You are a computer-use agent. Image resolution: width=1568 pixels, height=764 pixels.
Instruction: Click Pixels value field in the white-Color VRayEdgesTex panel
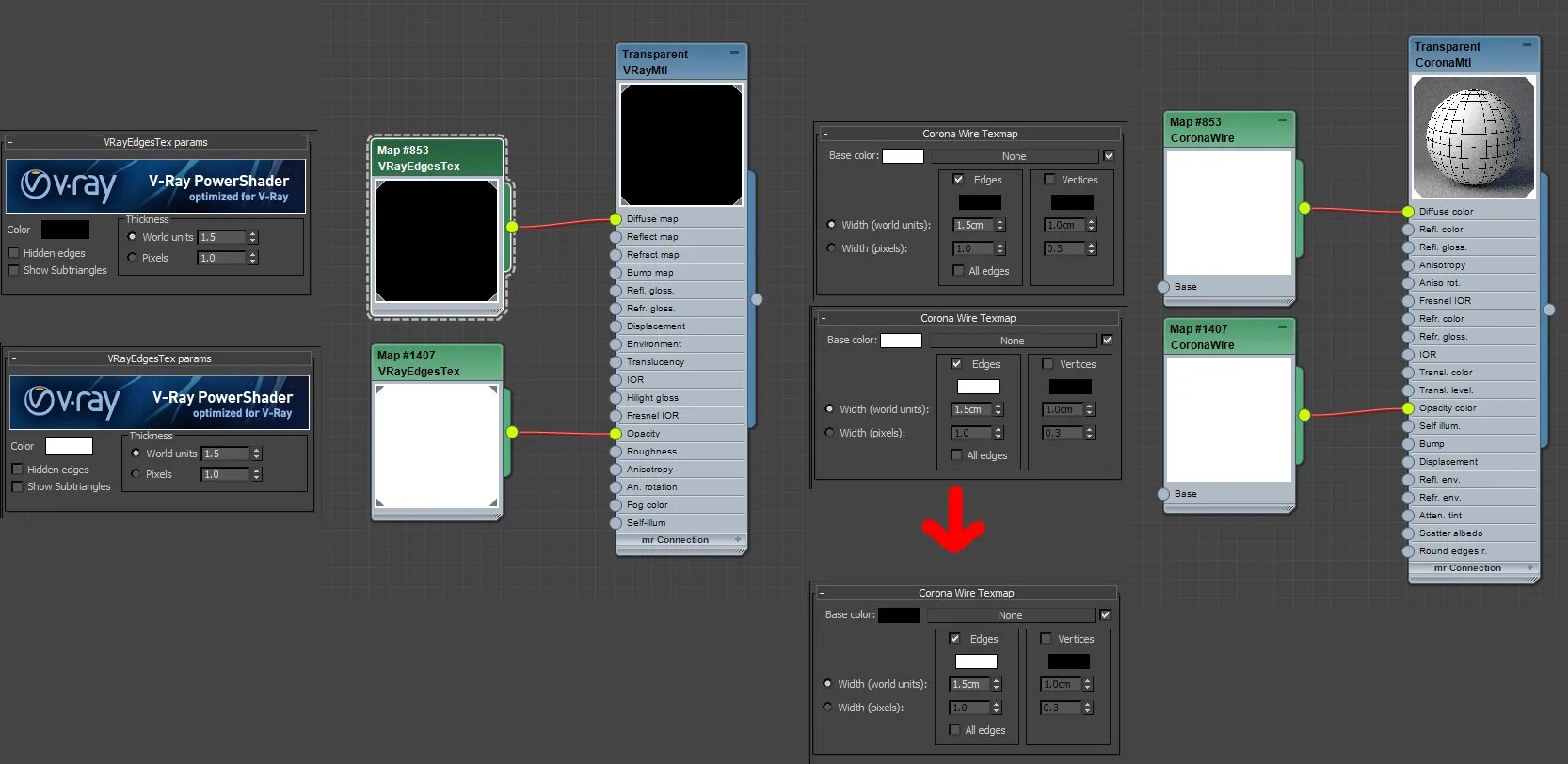coord(225,474)
